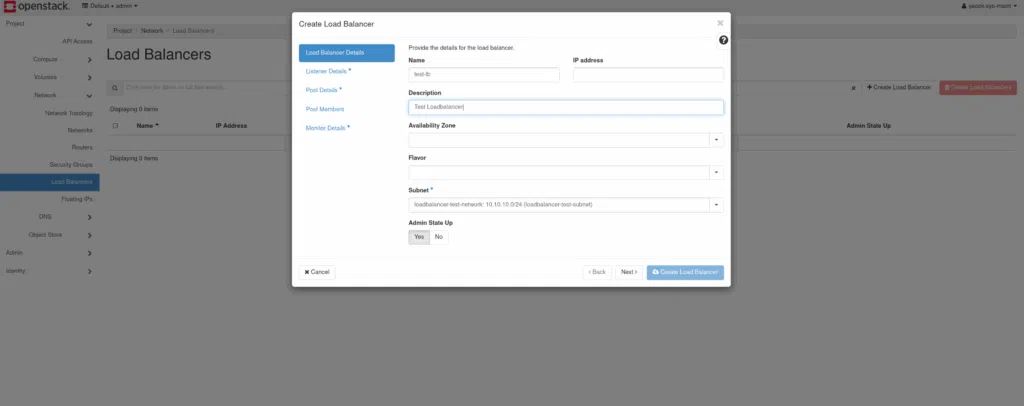Screen dimensions: 1024x406
Task: Open the Flavor dropdown
Action: tap(716, 172)
